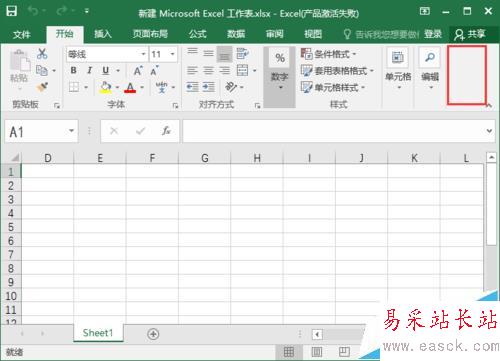Increase indent icon
500x361 pixels.
208,87
